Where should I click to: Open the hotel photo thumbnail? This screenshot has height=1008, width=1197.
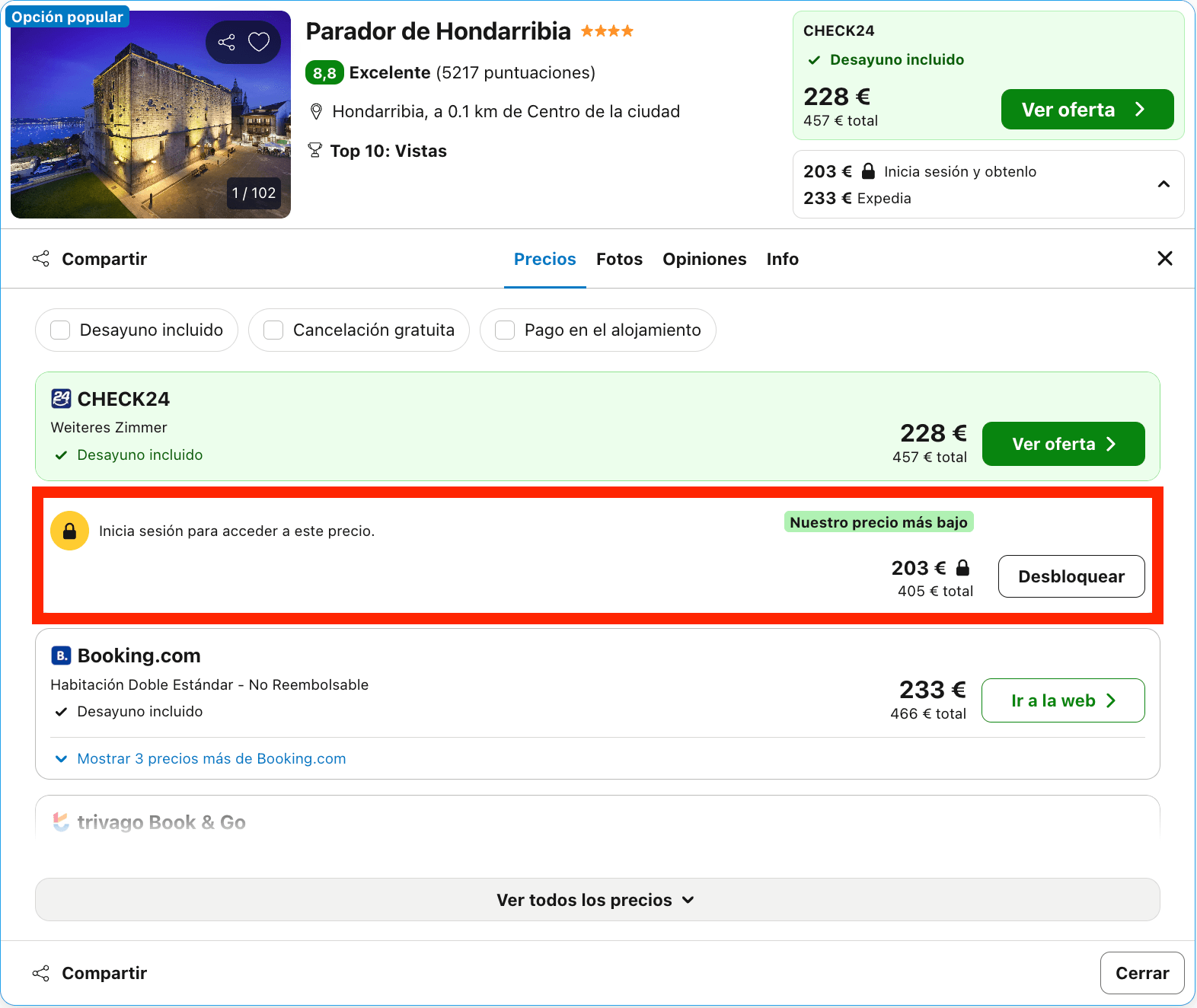pyautogui.click(x=151, y=114)
